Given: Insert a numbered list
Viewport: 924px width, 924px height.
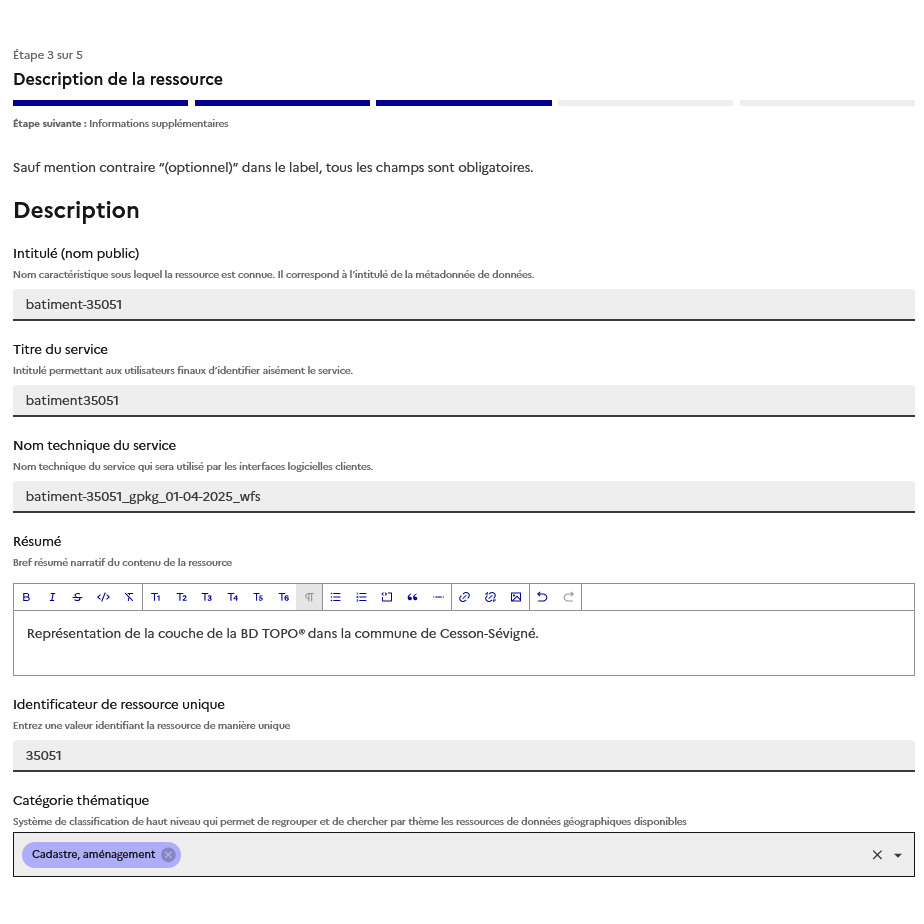Looking at the screenshot, I should (x=362, y=597).
